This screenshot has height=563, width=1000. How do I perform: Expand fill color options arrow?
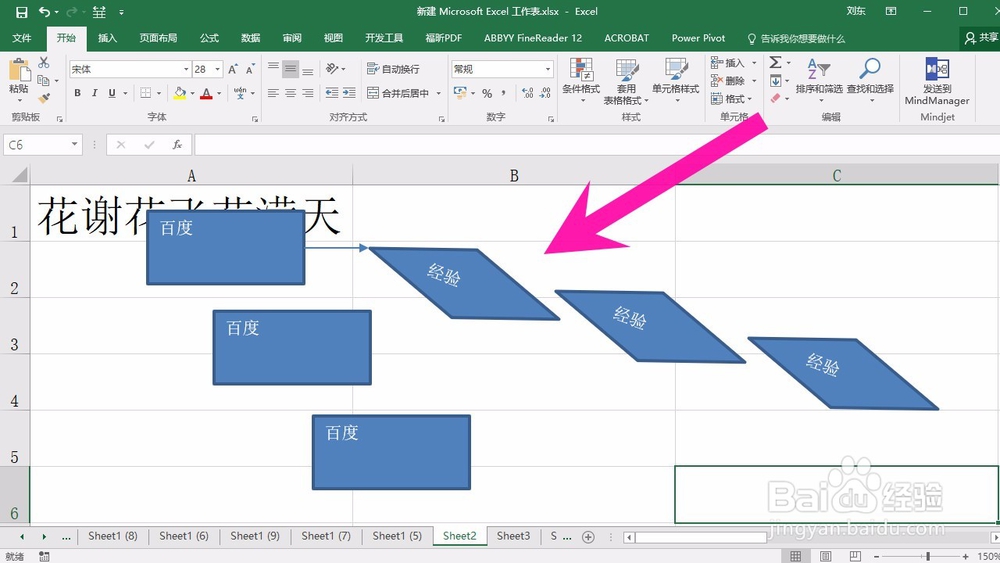tap(192, 93)
